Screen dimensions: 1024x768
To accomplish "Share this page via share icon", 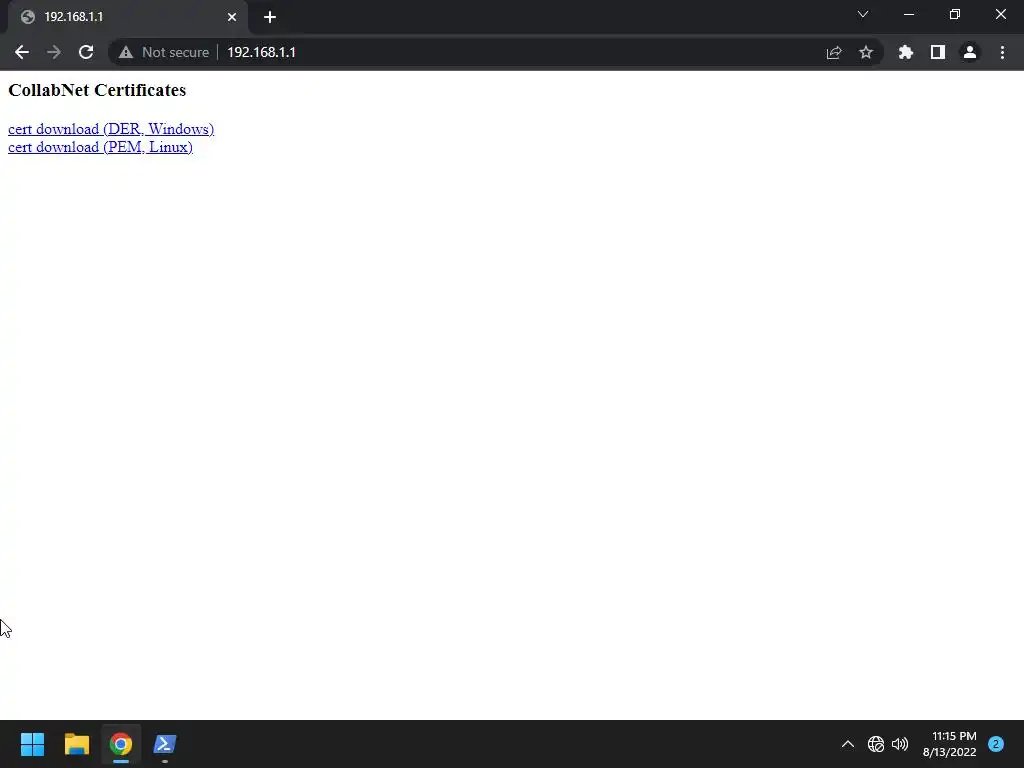I will tap(834, 52).
